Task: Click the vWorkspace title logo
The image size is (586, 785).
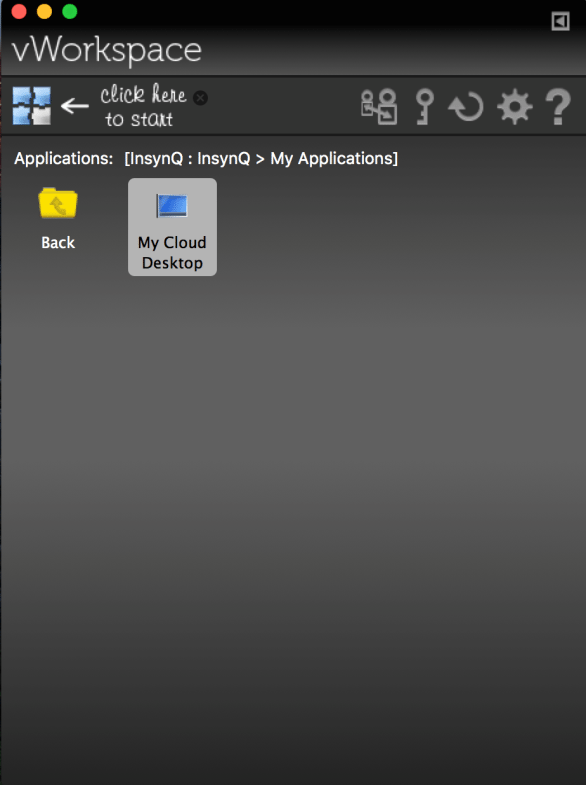Action: (107, 50)
